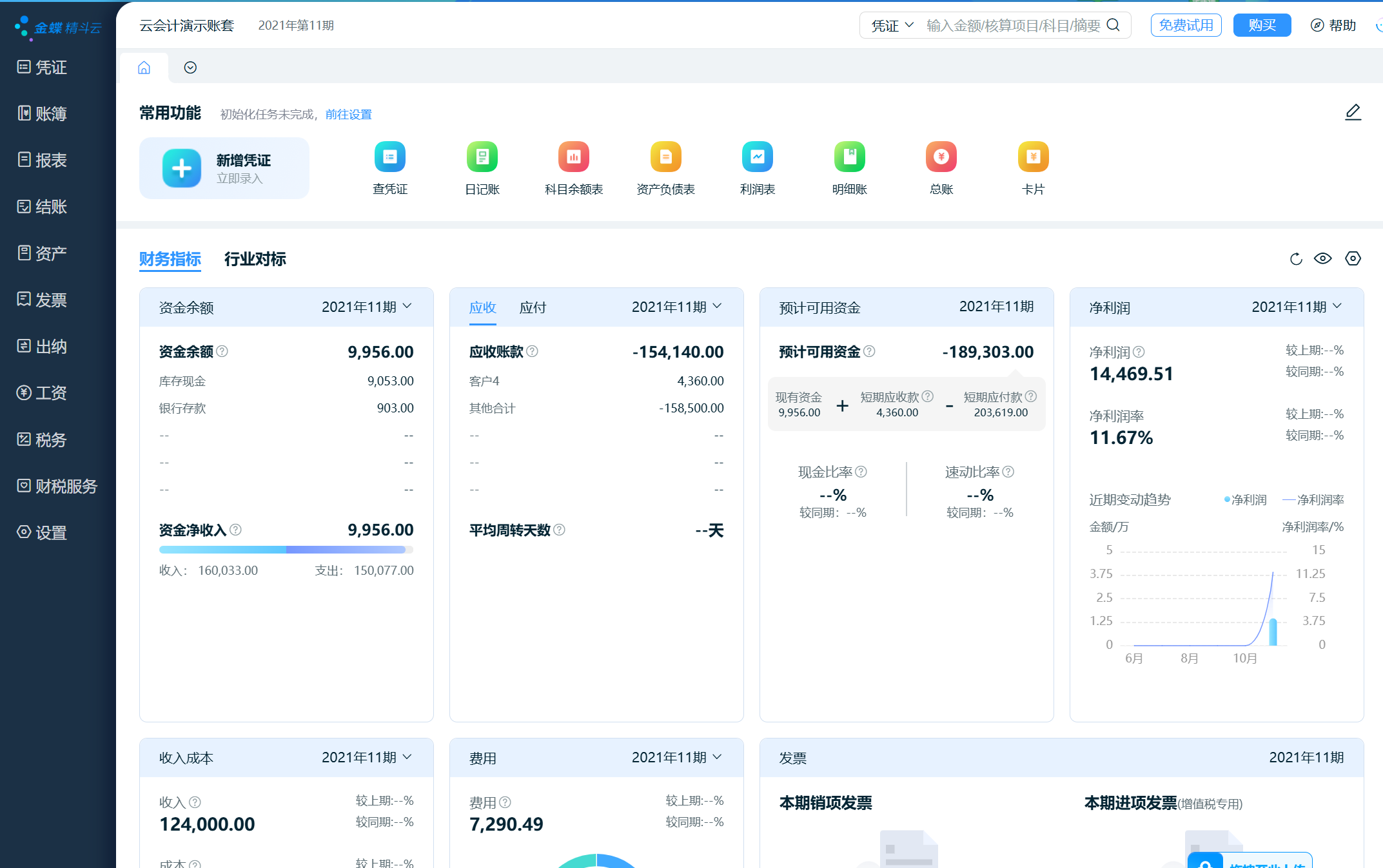This screenshot has width=1383, height=868.
Task: Click the 金蝶精斗云 logo
Action: coord(58,27)
